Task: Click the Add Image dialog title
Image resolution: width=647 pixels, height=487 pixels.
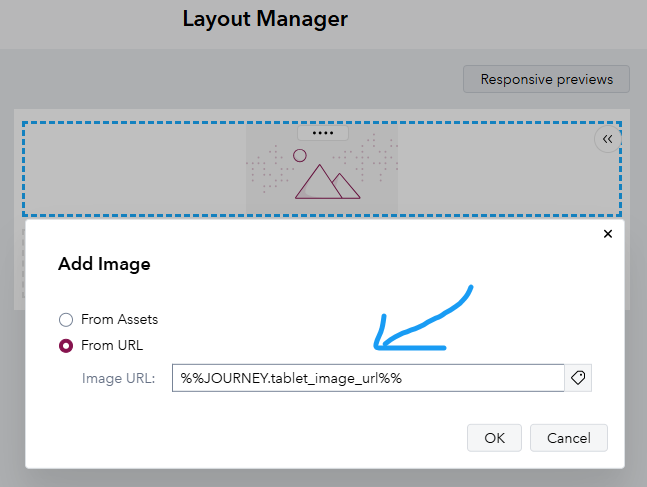Action: [104, 265]
